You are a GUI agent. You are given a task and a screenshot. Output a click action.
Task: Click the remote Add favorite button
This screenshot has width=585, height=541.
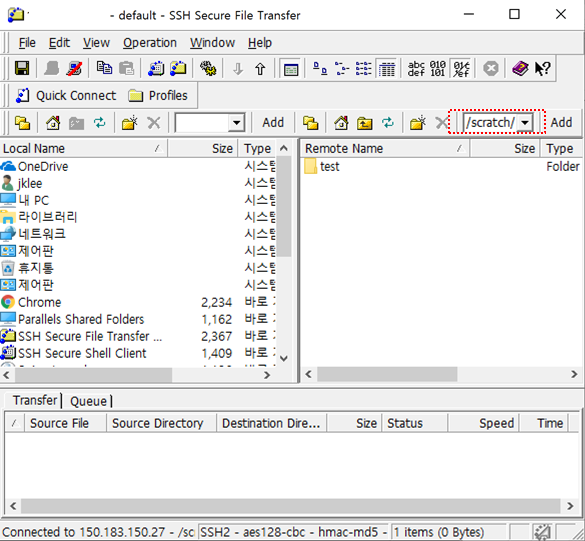click(x=561, y=123)
